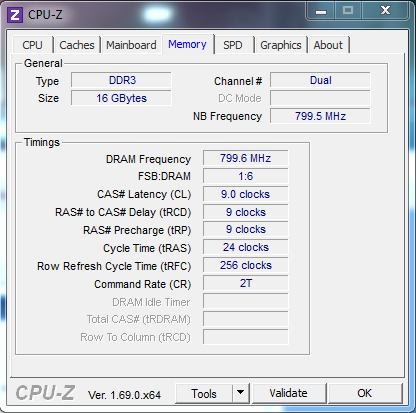This screenshot has height=413, width=416.
Task: Click the 'NB Frequency' label
Action: [228, 116]
